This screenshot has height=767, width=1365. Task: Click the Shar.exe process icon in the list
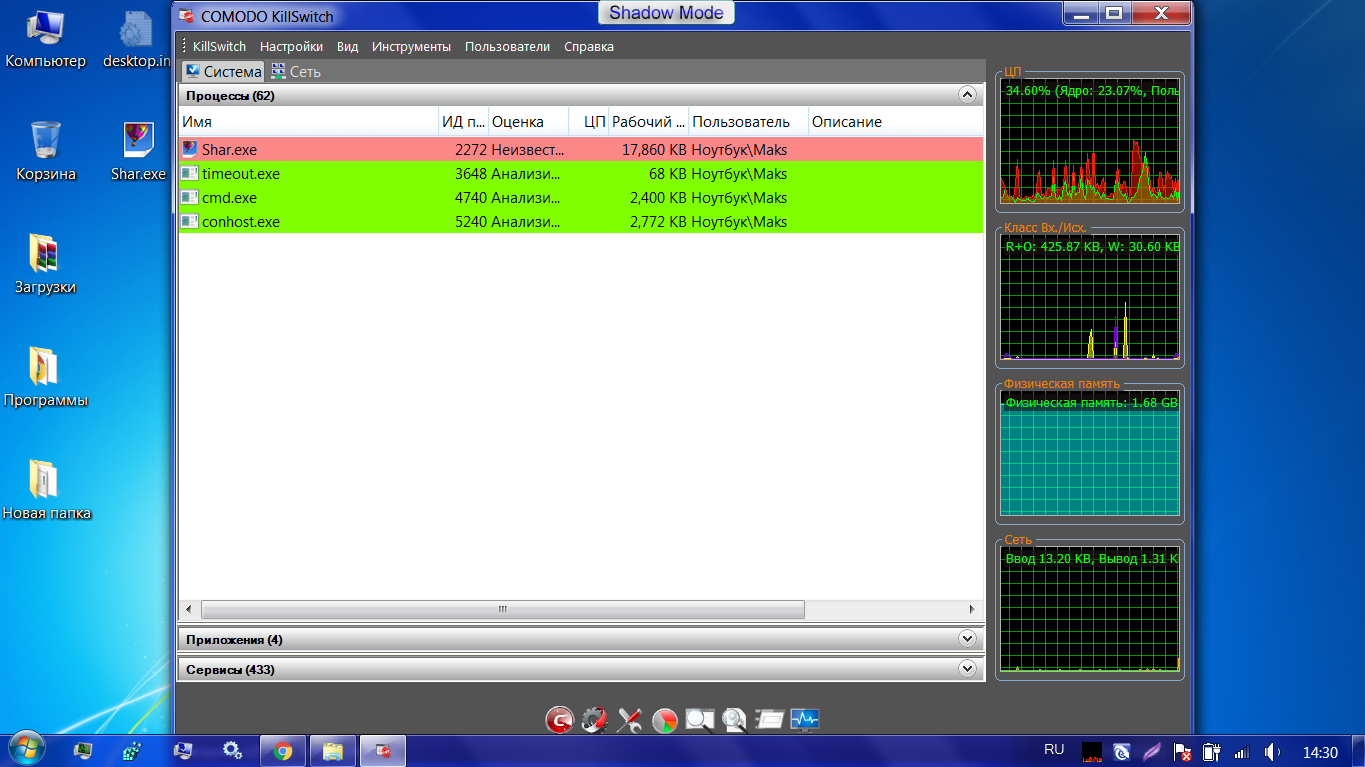tap(190, 149)
